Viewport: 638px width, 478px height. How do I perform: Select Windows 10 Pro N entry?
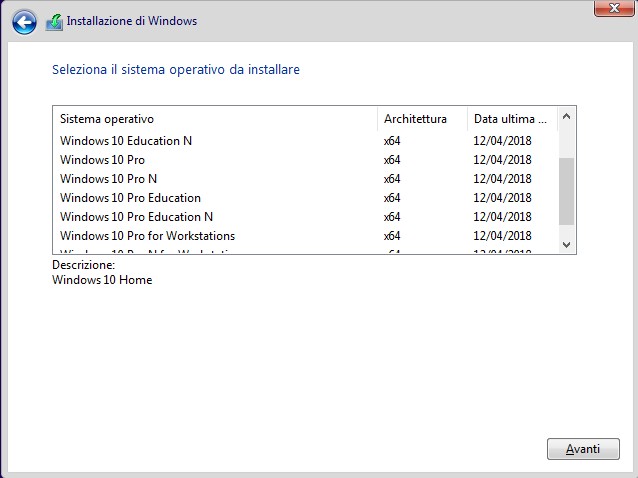pos(304,179)
